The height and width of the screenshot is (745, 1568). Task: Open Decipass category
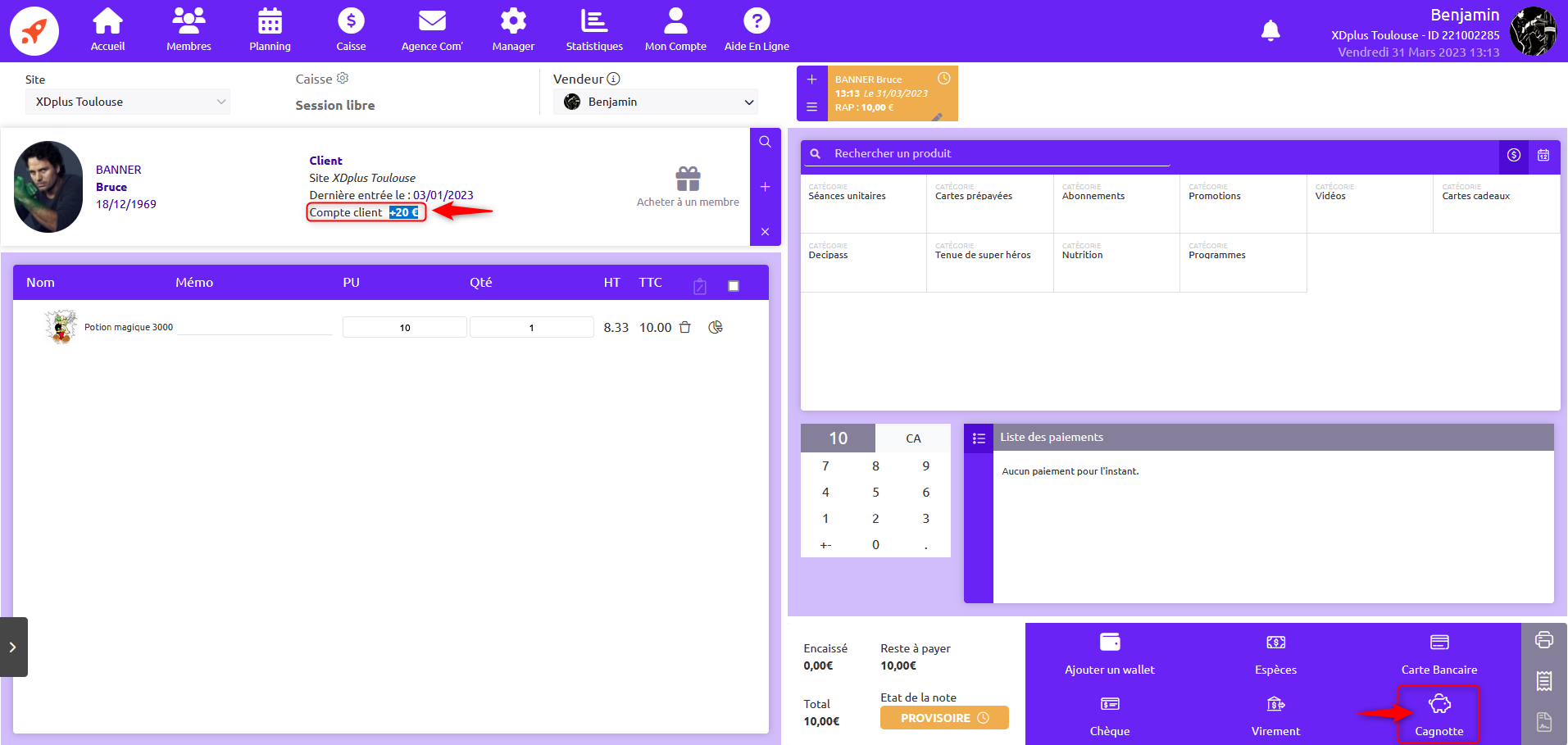coord(864,262)
